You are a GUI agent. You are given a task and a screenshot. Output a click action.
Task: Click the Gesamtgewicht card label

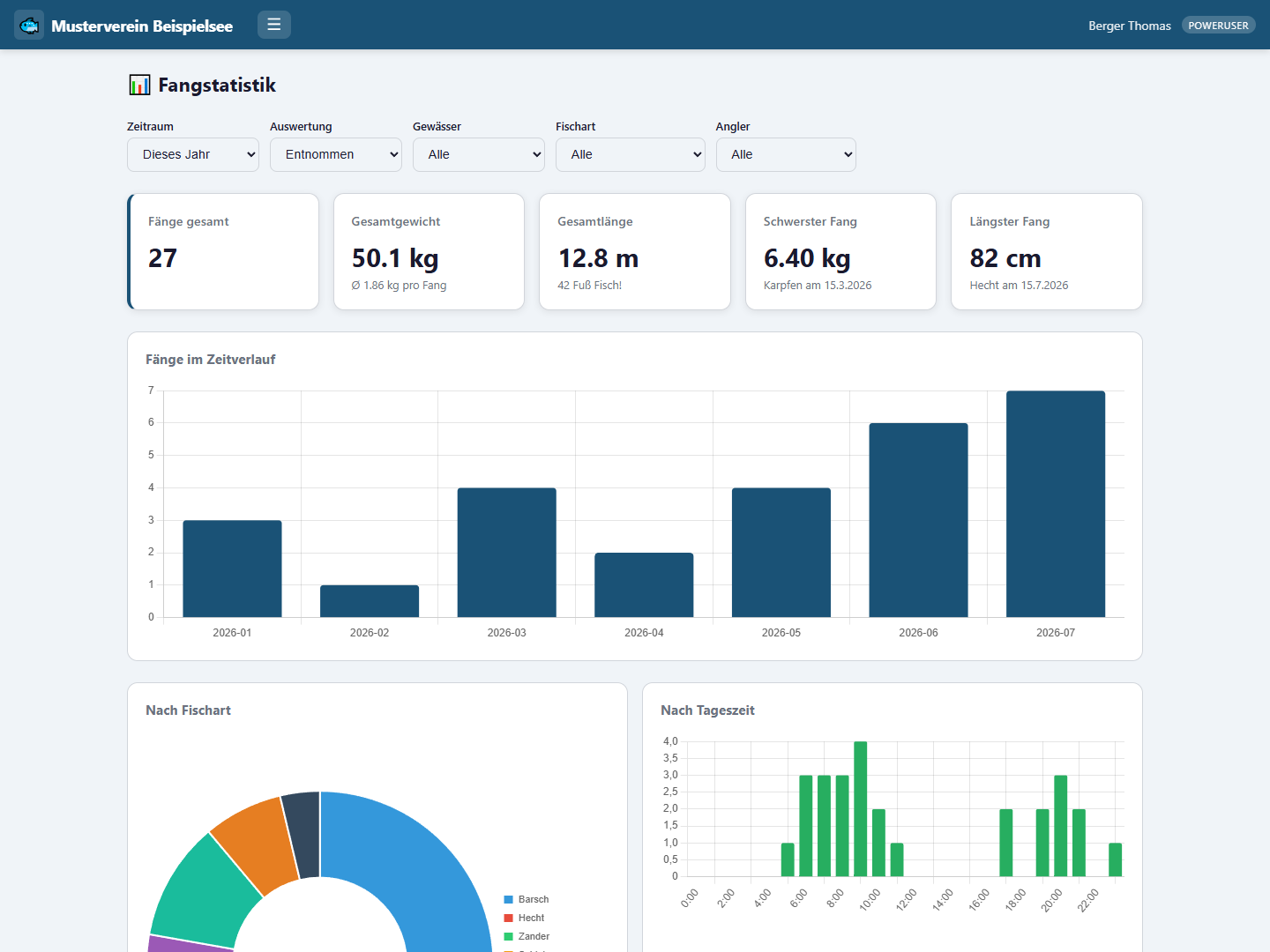(396, 222)
